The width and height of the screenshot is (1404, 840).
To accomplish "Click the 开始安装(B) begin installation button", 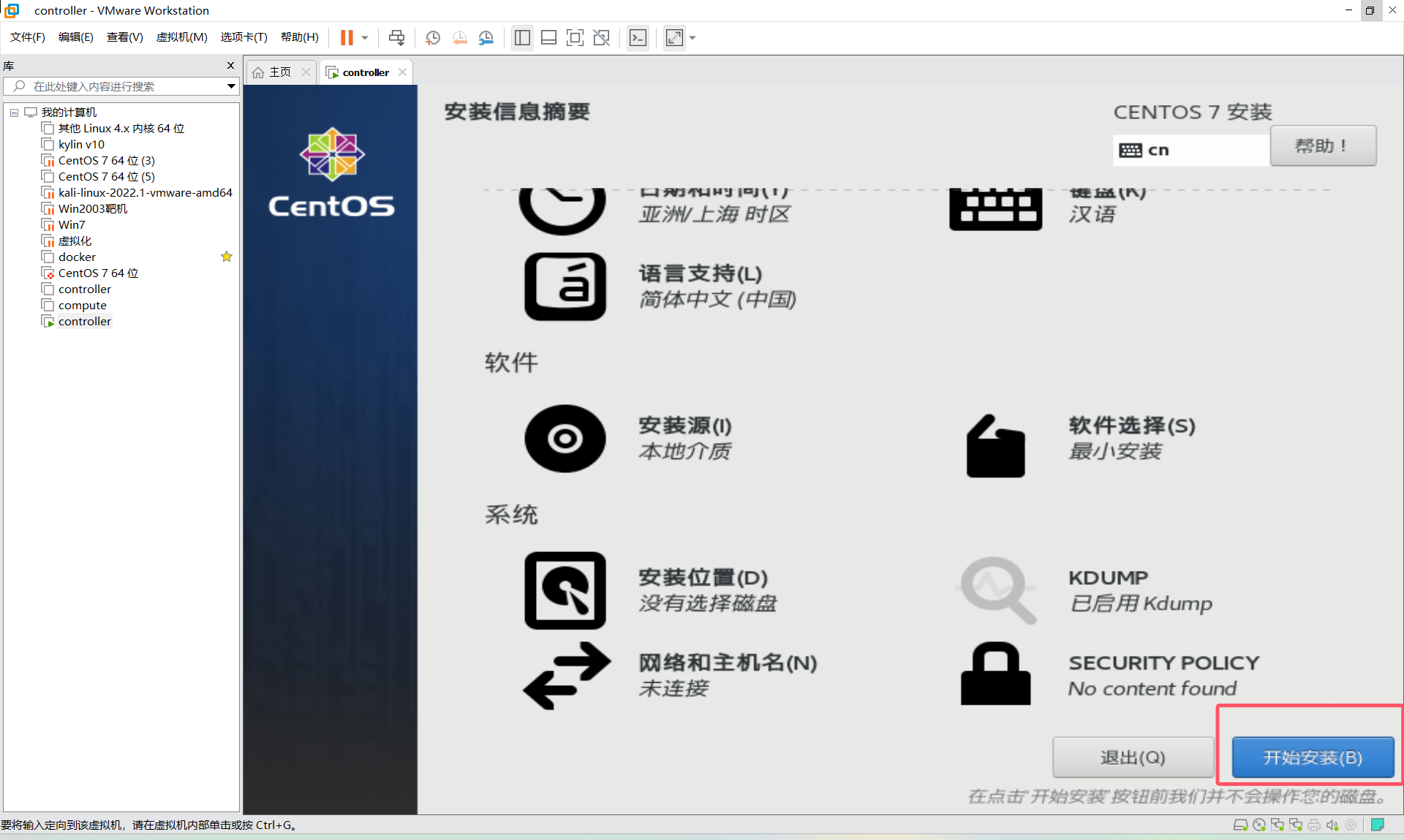I will point(1313,757).
